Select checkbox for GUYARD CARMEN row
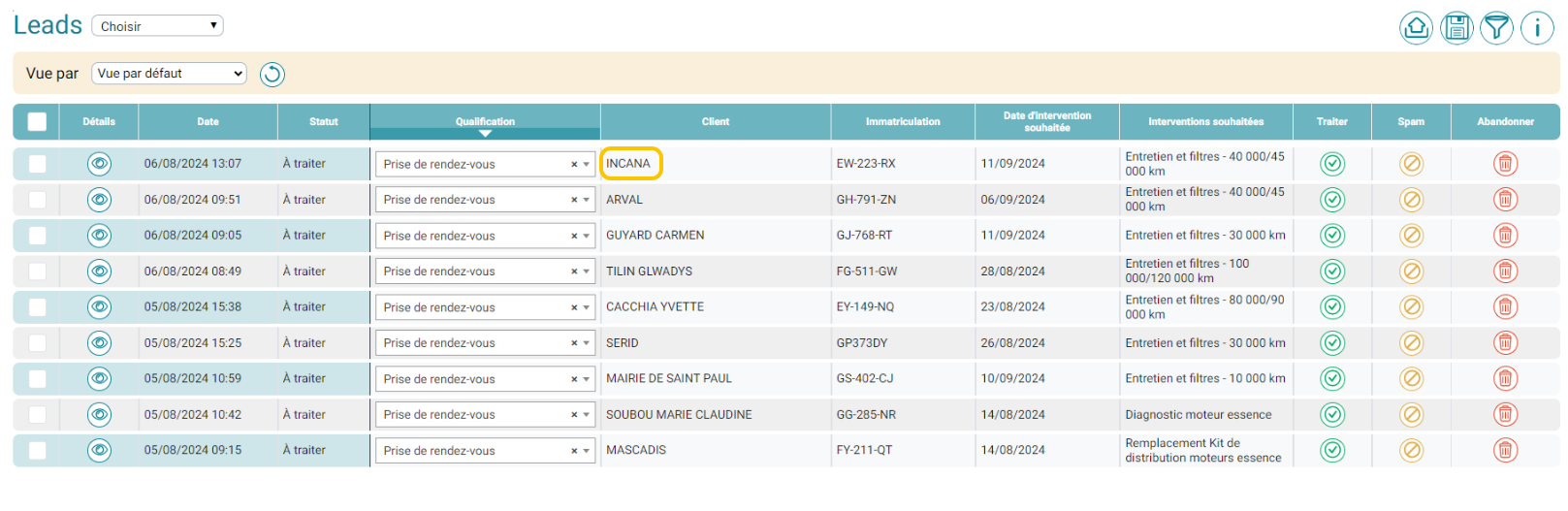 (37, 236)
